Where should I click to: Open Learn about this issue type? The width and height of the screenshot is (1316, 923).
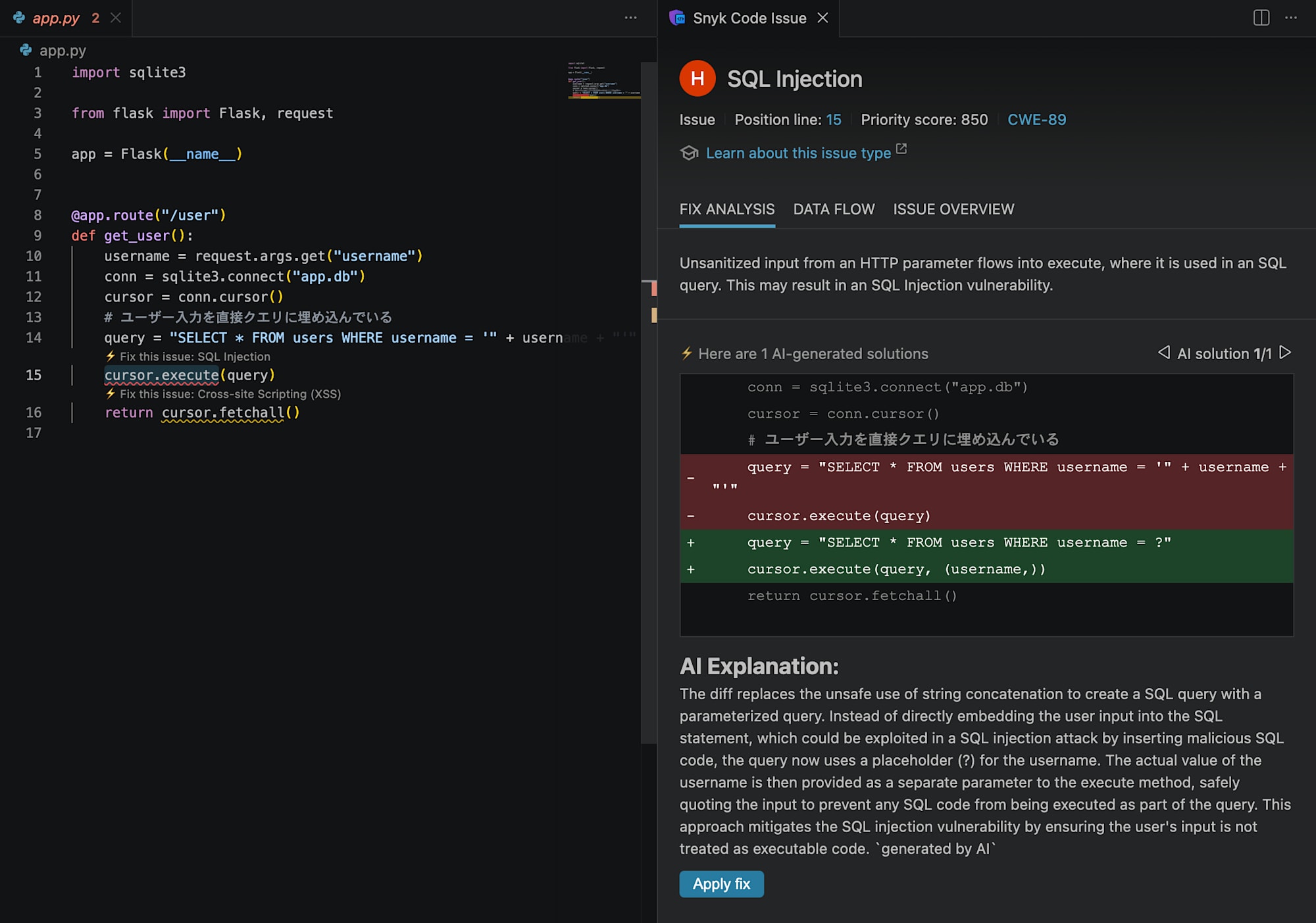798,153
